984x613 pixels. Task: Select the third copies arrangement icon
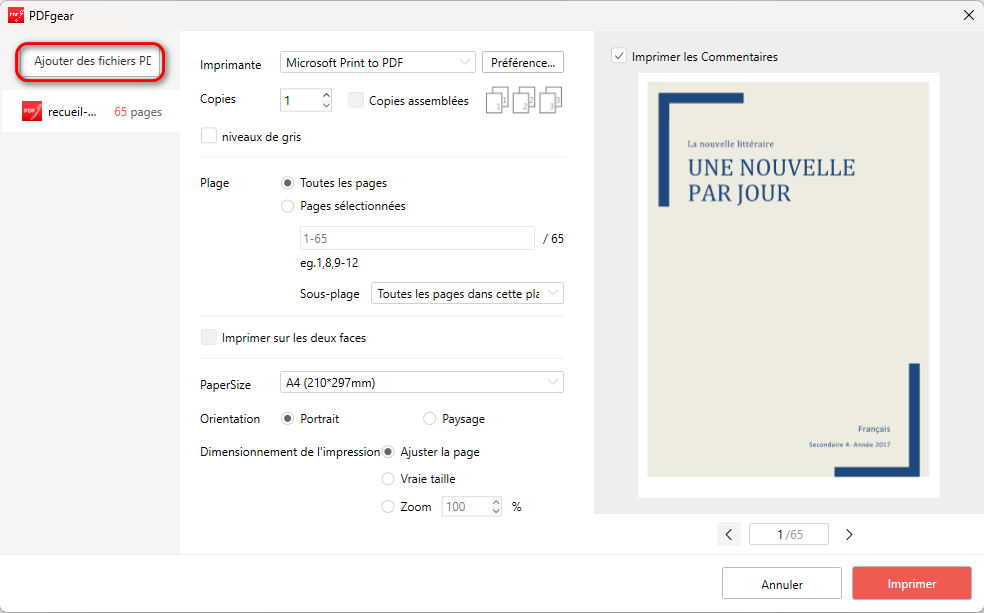click(548, 99)
